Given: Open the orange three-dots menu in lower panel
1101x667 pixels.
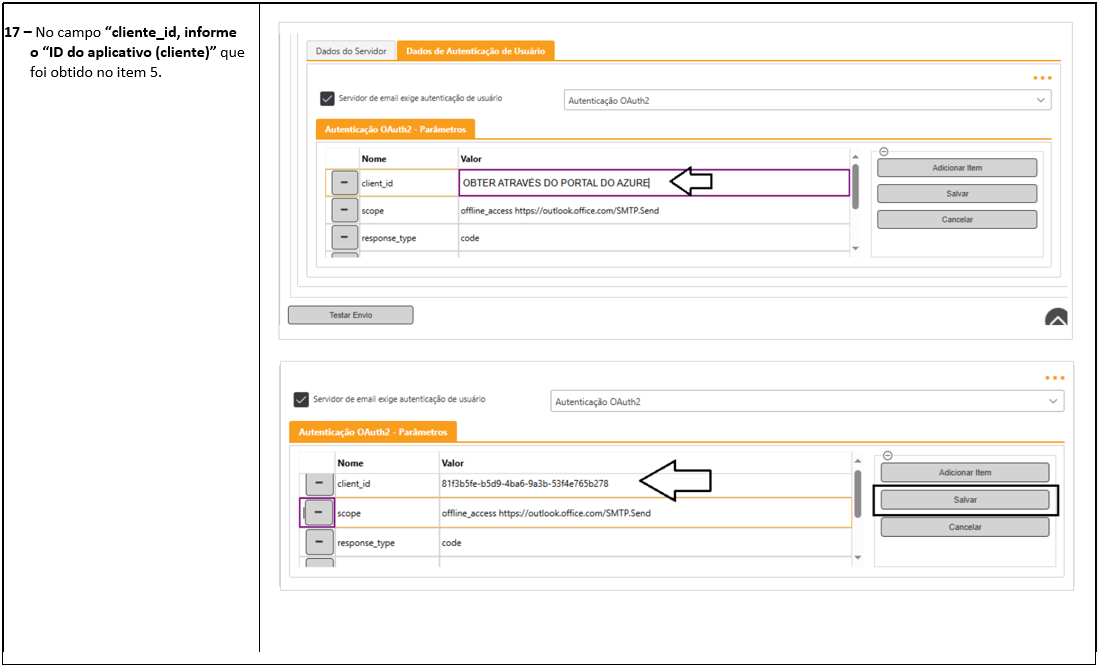Looking at the screenshot, I should point(1055,378).
